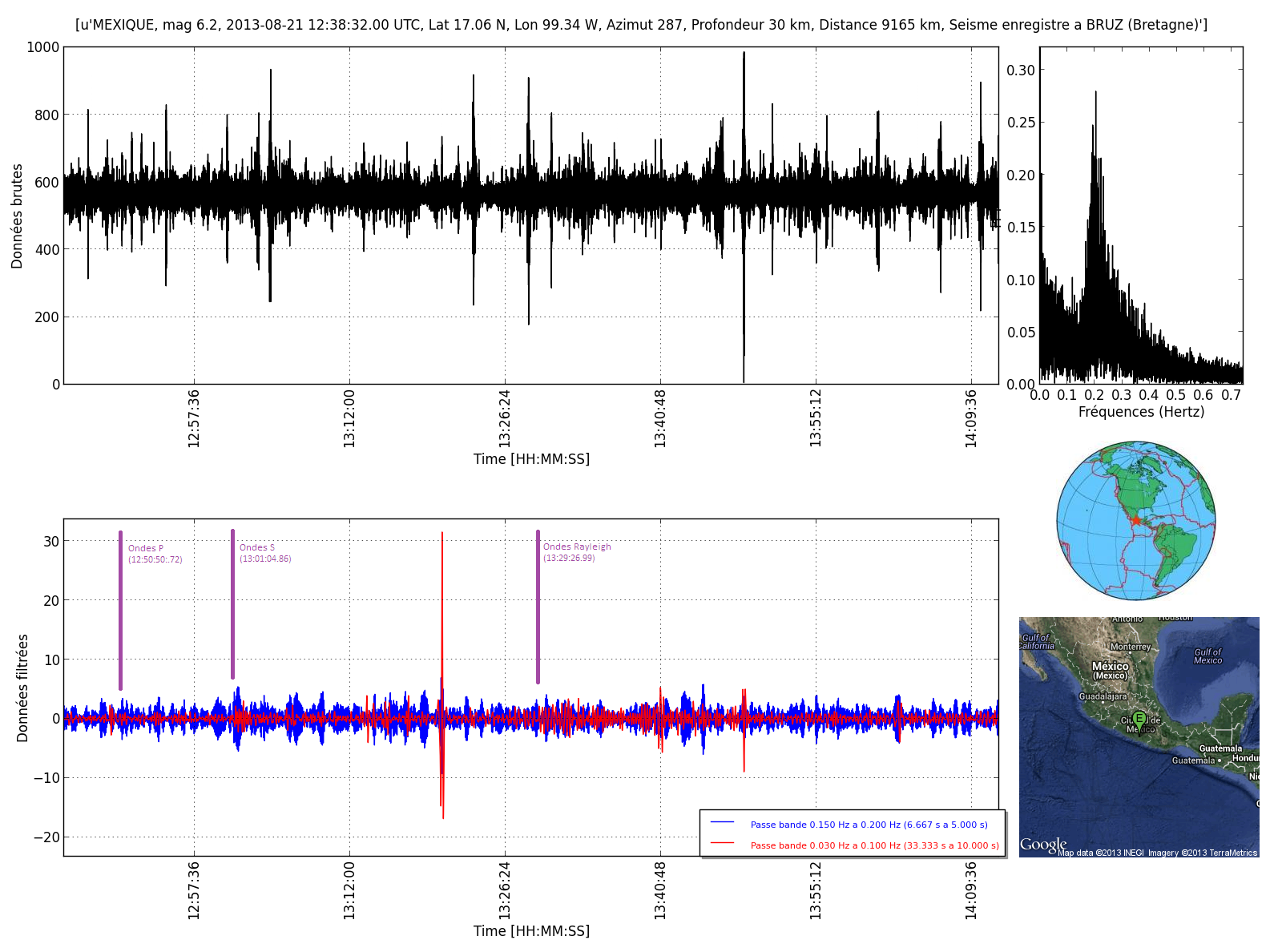Select the 0.030 Hz passe bande legend text

874,845
